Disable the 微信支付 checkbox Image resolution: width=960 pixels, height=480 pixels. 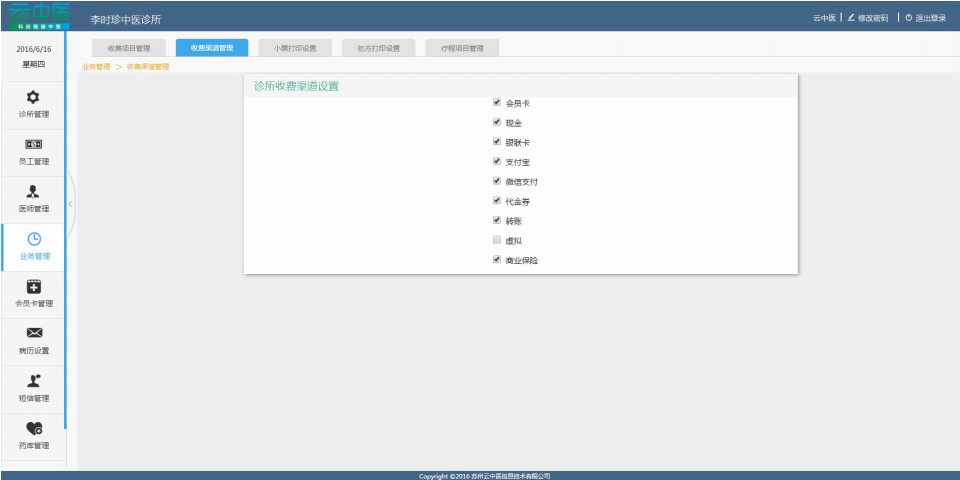497,181
